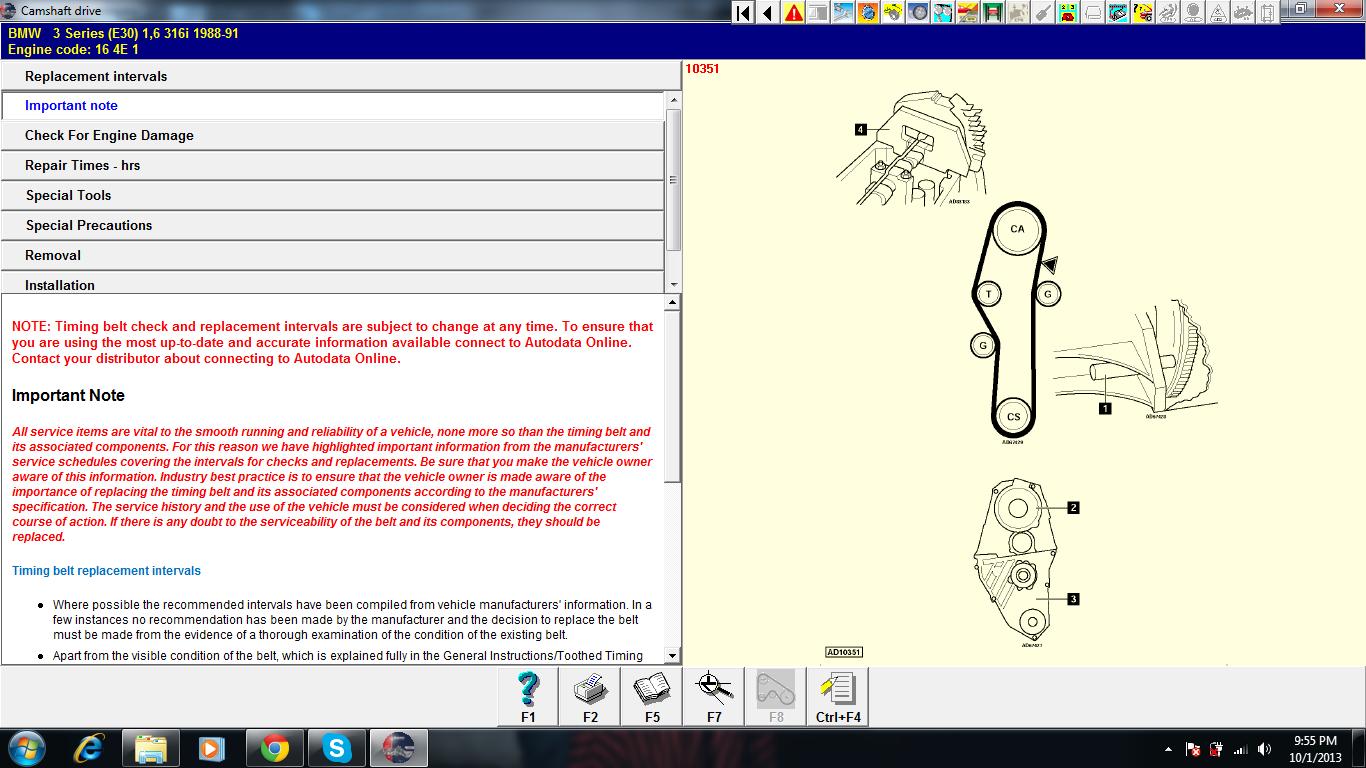Print the page using the F2 printer button
The image size is (1366, 768).
click(x=590, y=696)
